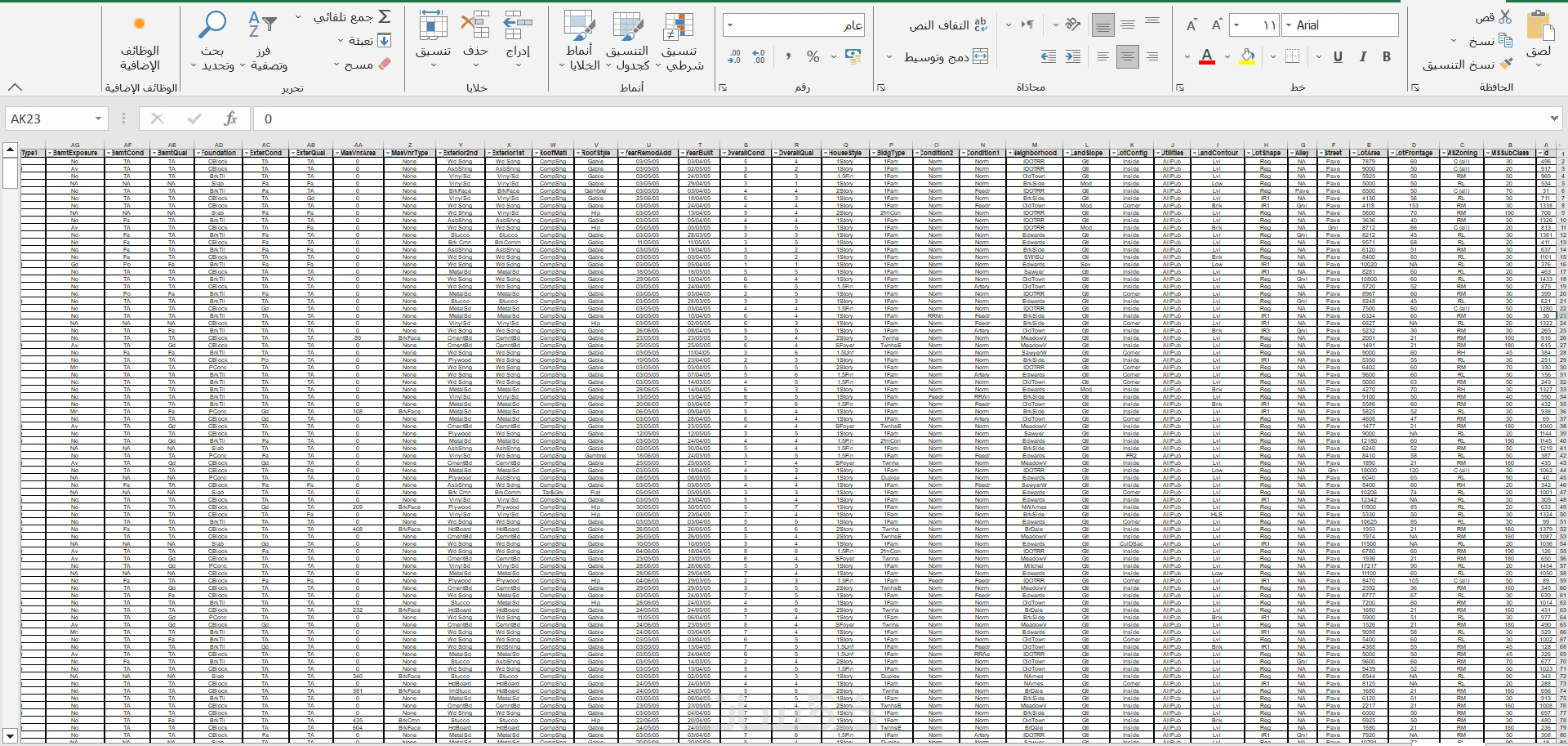Apply the Accounting number format icon
The image size is (1568, 746).
coord(853,56)
